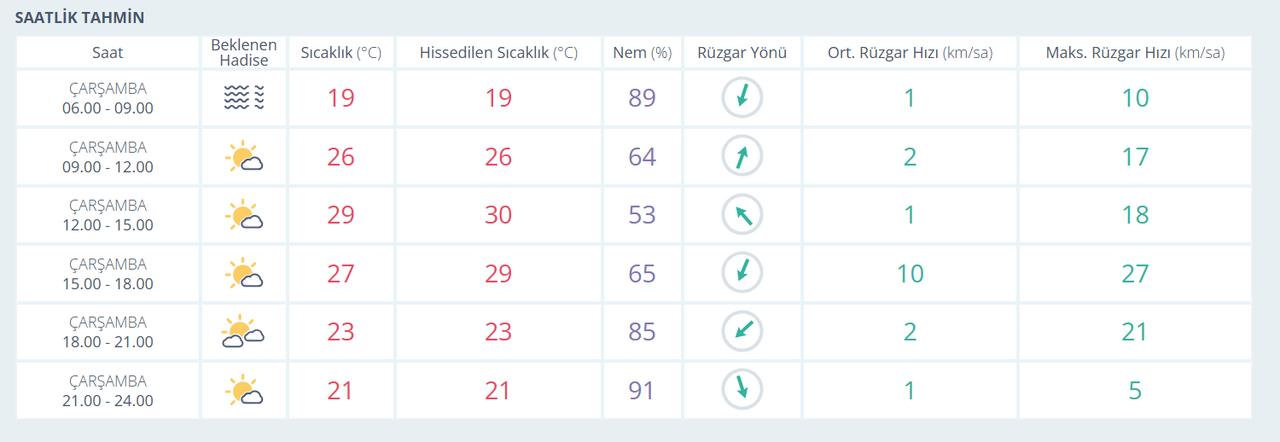1280x442 pixels.
Task: Click wind direction arrow for 06.00 - 09.00
Action: [x=742, y=97]
